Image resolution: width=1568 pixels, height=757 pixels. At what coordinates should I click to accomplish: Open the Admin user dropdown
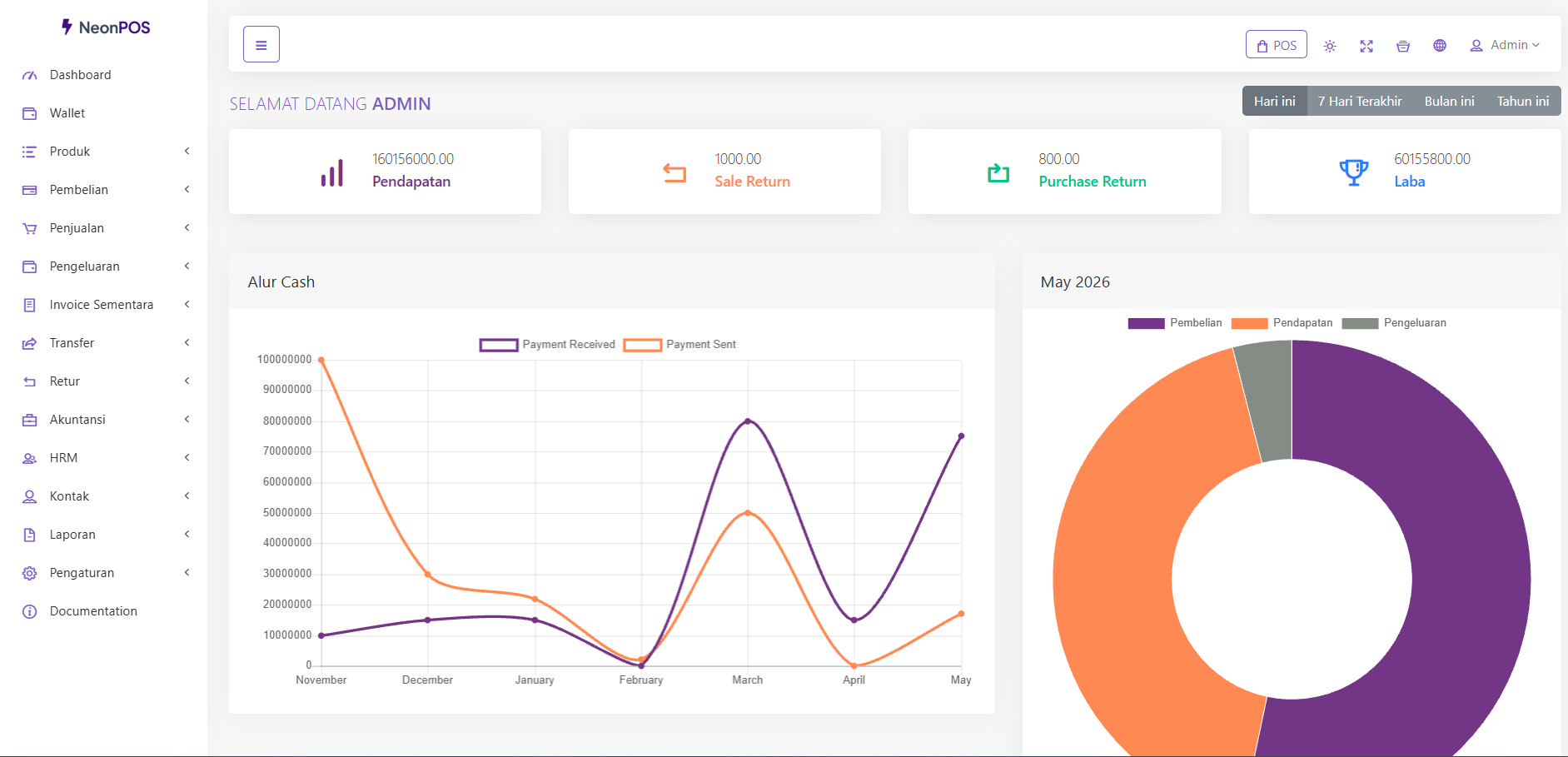tap(1505, 45)
